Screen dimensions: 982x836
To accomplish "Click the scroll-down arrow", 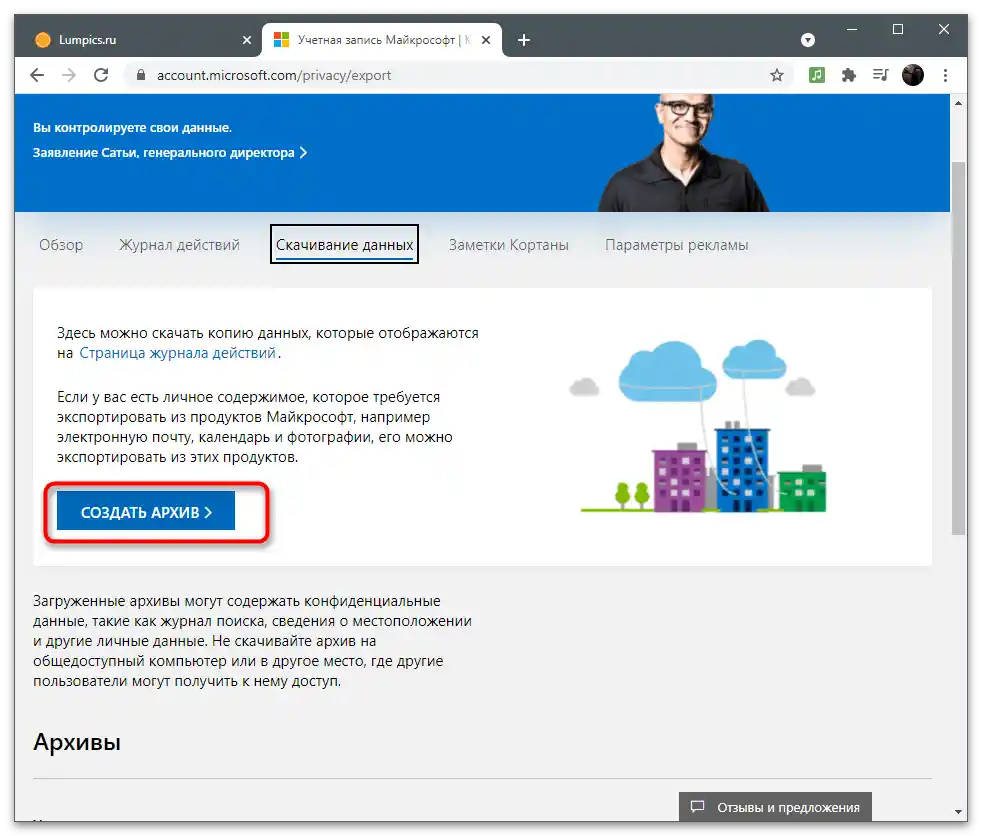I will coord(958,812).
